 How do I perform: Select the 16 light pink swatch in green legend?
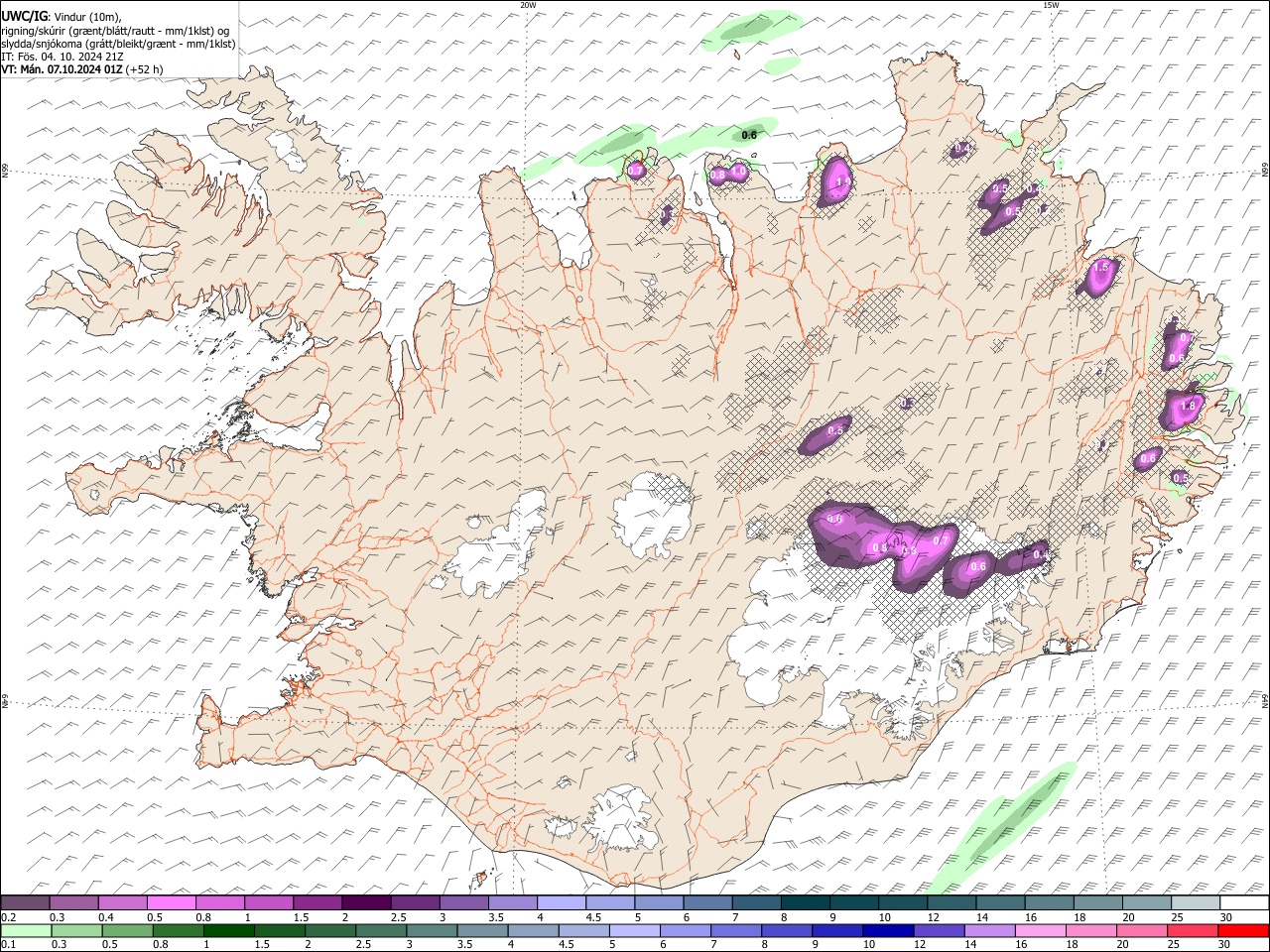point(1040,930)
